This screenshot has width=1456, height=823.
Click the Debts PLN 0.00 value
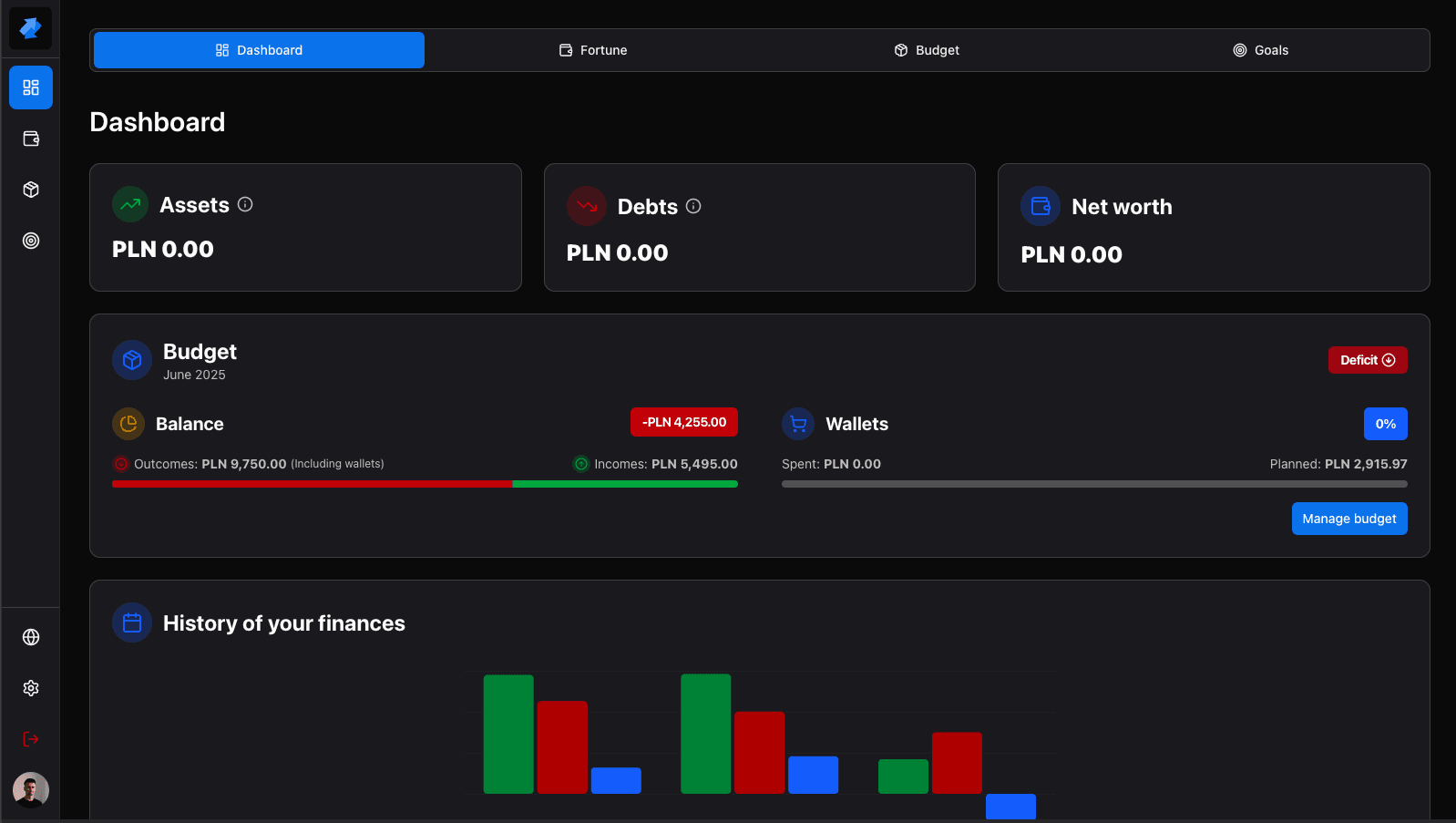pyautogui.click(x=618, y=252)
